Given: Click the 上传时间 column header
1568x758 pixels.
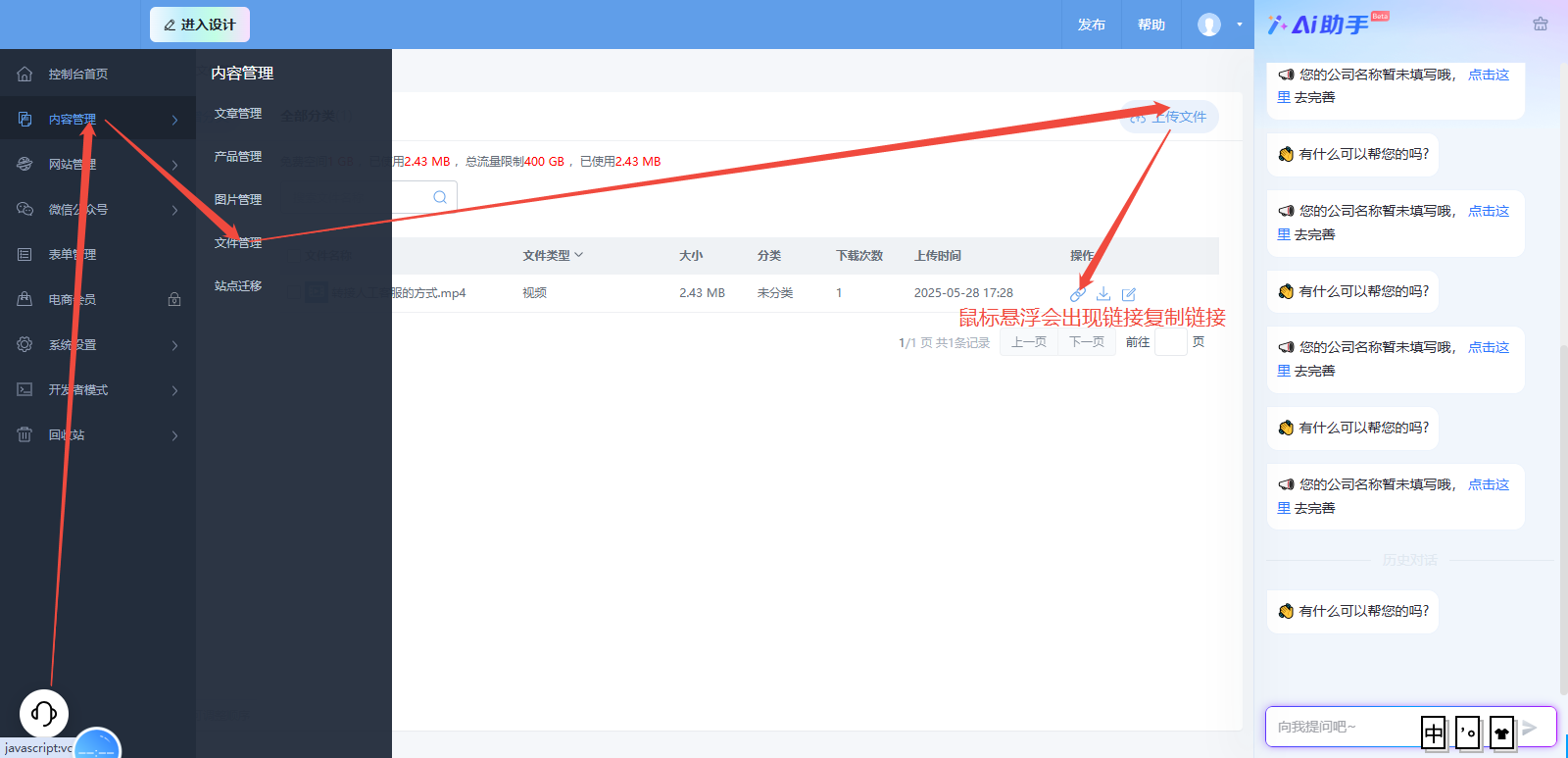Looking at the screenshot, I should (938, 255).
